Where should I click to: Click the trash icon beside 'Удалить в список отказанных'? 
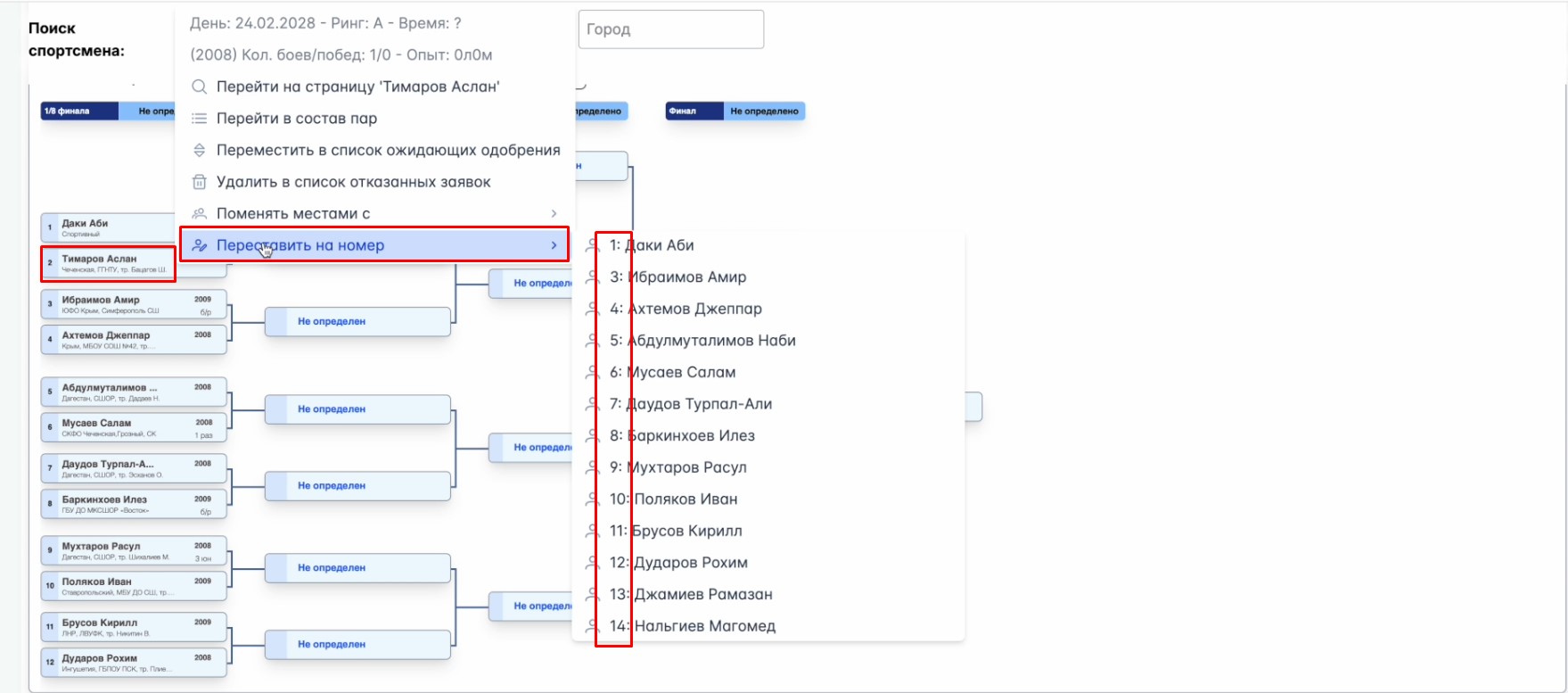[x=200, y=182]
